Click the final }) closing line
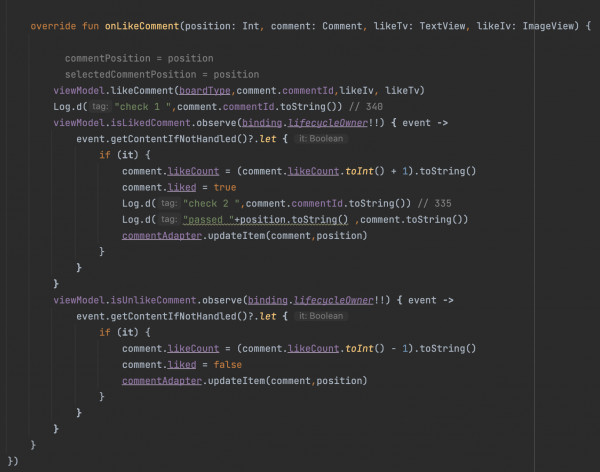 click(x=13, y=461)
